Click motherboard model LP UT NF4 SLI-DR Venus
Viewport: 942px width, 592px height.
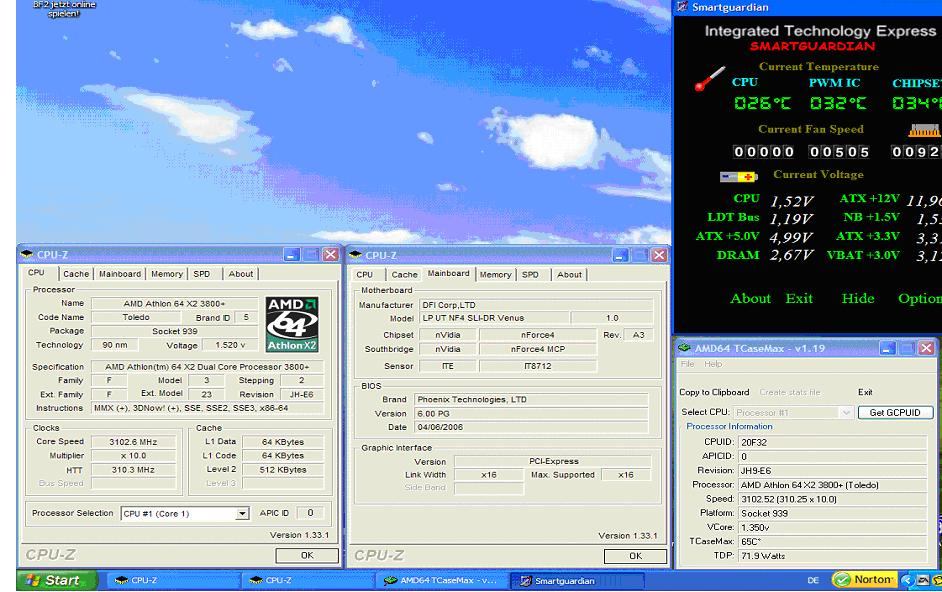coord(493,318)
